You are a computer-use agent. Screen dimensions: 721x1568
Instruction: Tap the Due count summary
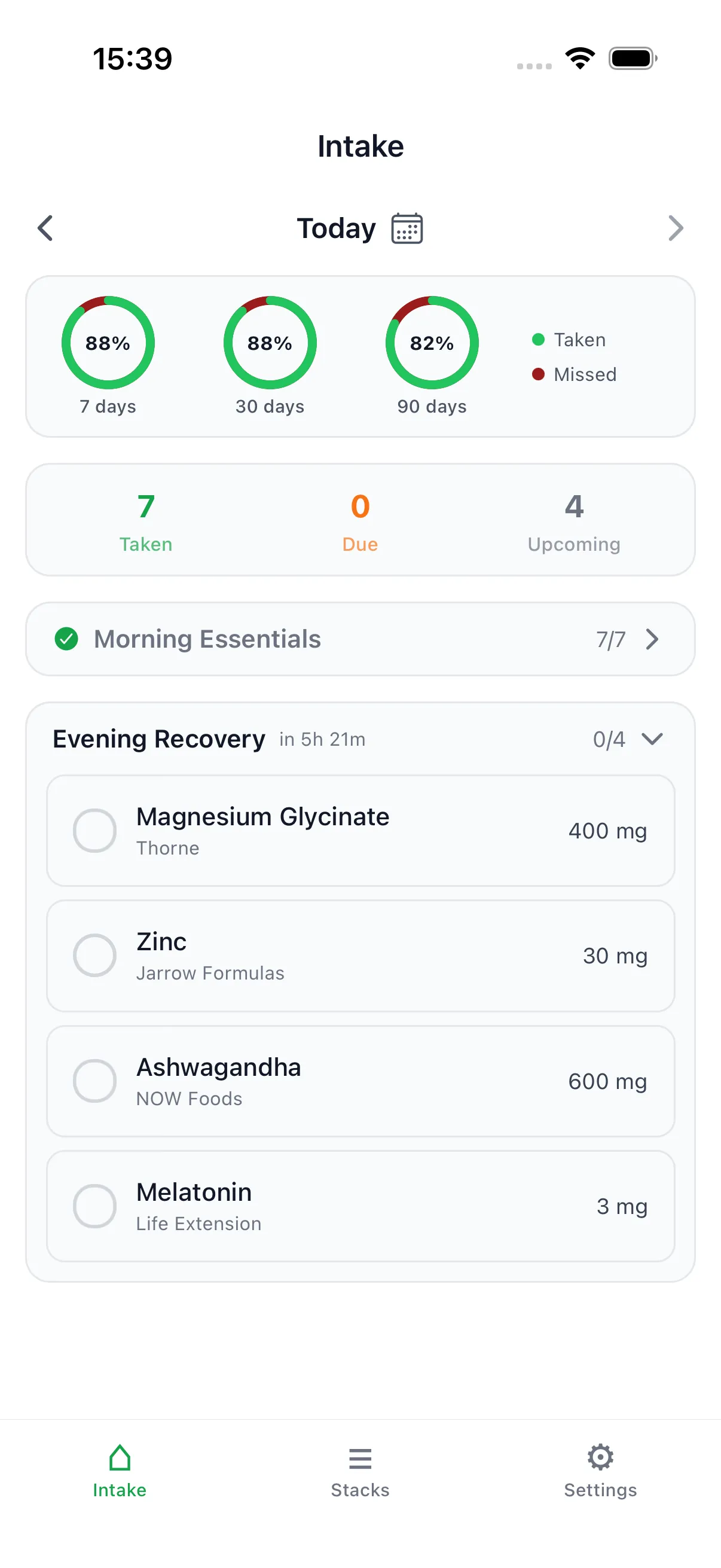pyautogui.click(x=360, y=521)
